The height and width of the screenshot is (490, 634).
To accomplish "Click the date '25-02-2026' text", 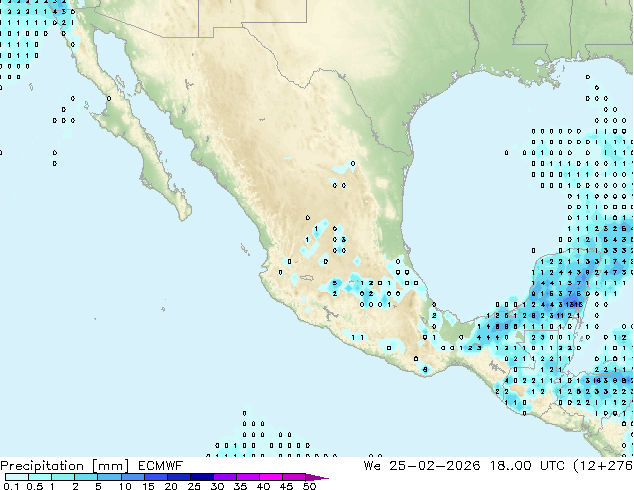I will [435, 466].
